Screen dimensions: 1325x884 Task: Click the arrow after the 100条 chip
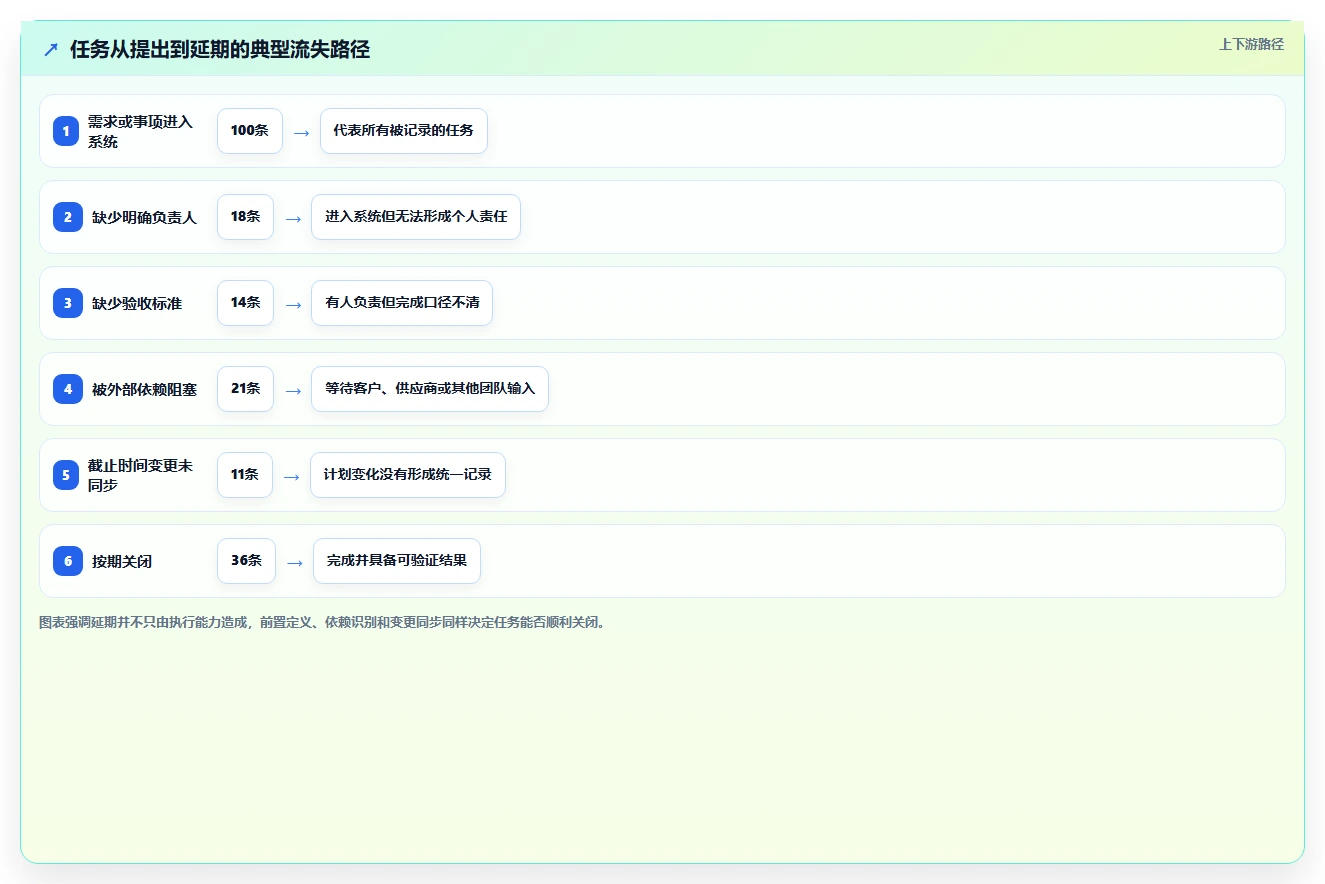pyautogui.click(x=301, y=132)
